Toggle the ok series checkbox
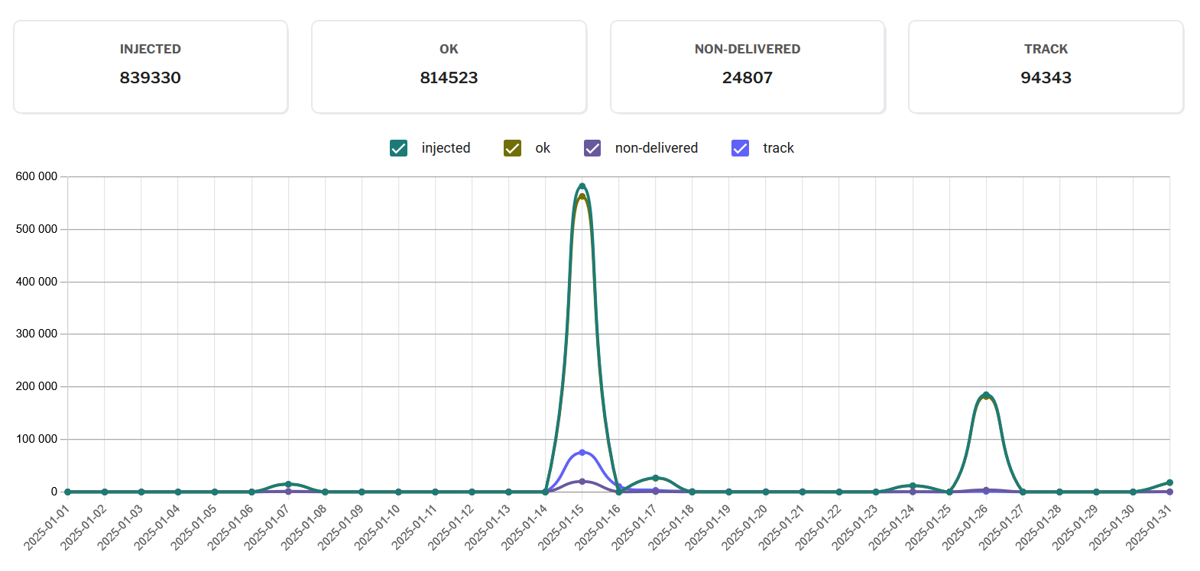 pyautogui.click(x=512, y=148)
